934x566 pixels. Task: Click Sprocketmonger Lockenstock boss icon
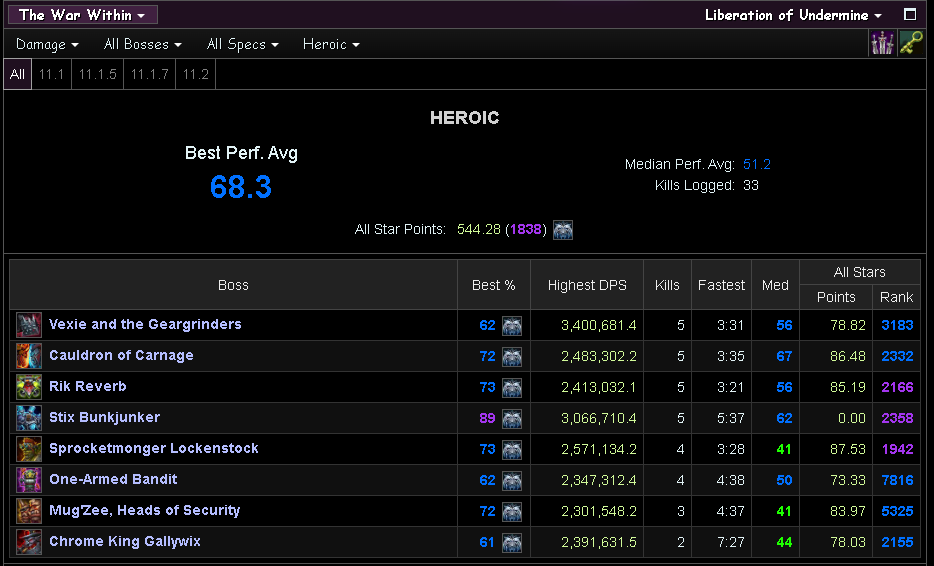click(x=29, y=449)
